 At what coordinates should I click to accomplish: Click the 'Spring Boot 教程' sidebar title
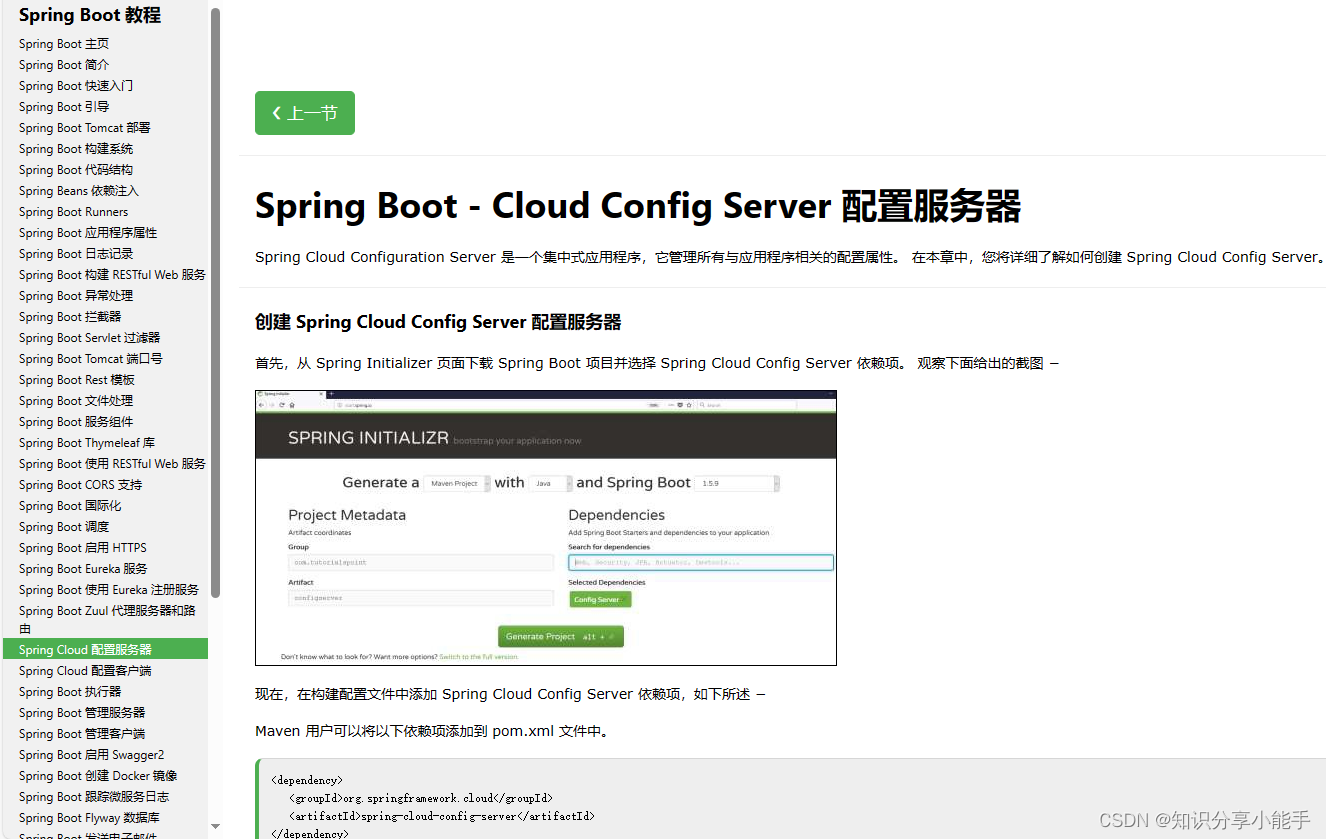(x=89, y=15)
